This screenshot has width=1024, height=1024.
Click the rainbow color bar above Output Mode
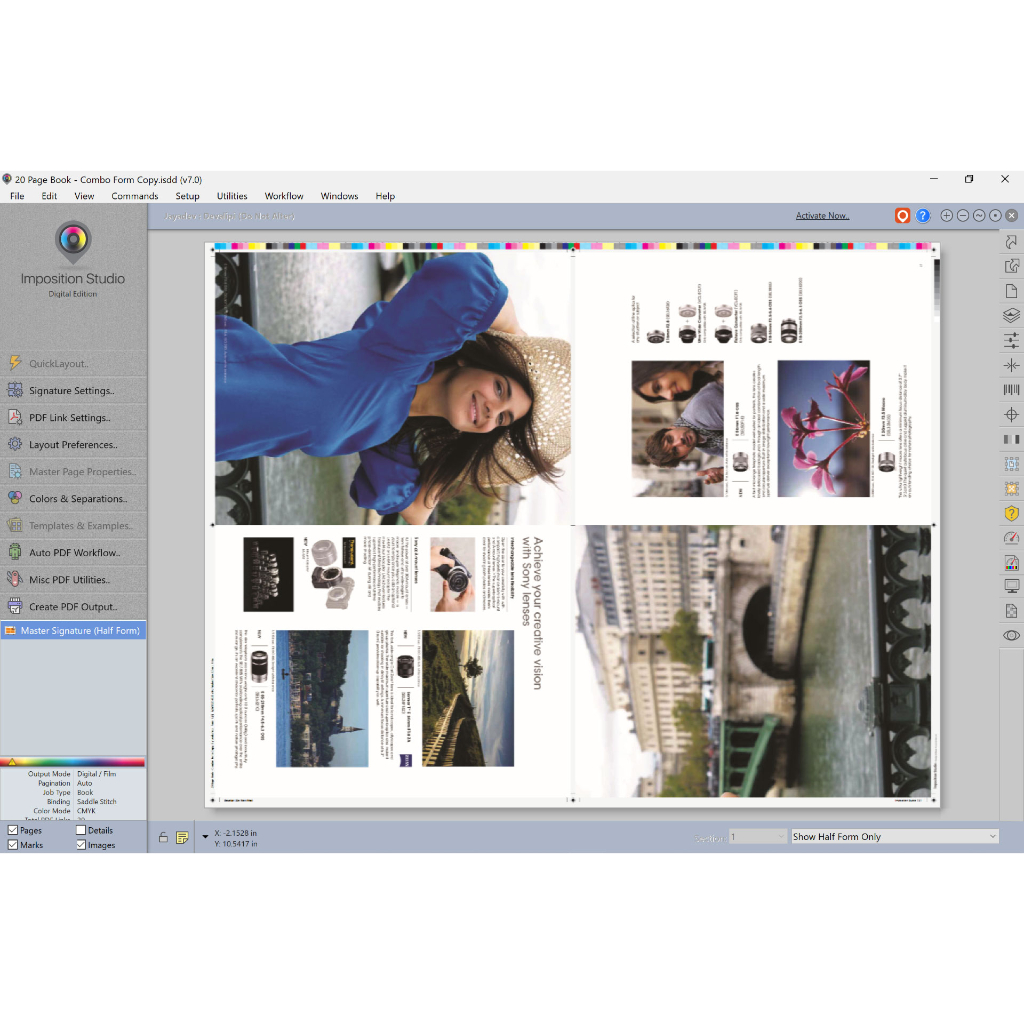click(73, 762)
